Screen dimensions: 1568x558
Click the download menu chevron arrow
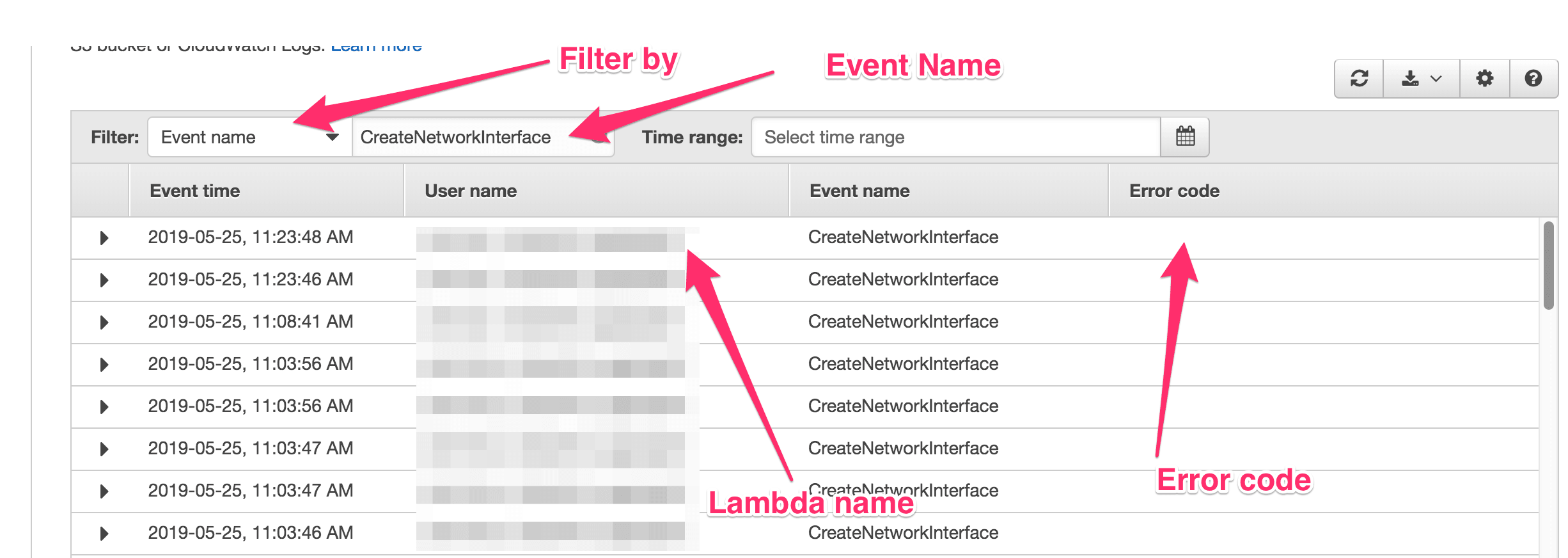click(1436, 79)
